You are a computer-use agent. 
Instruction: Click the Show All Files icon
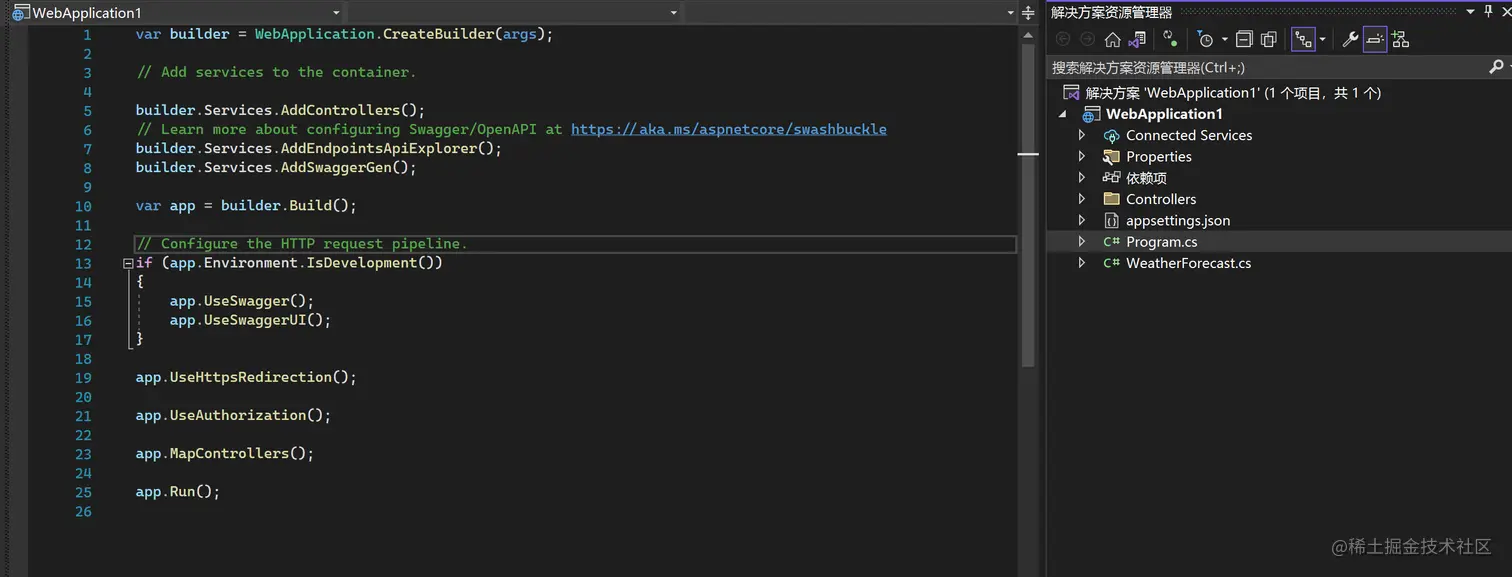(x=1268, y=40)
